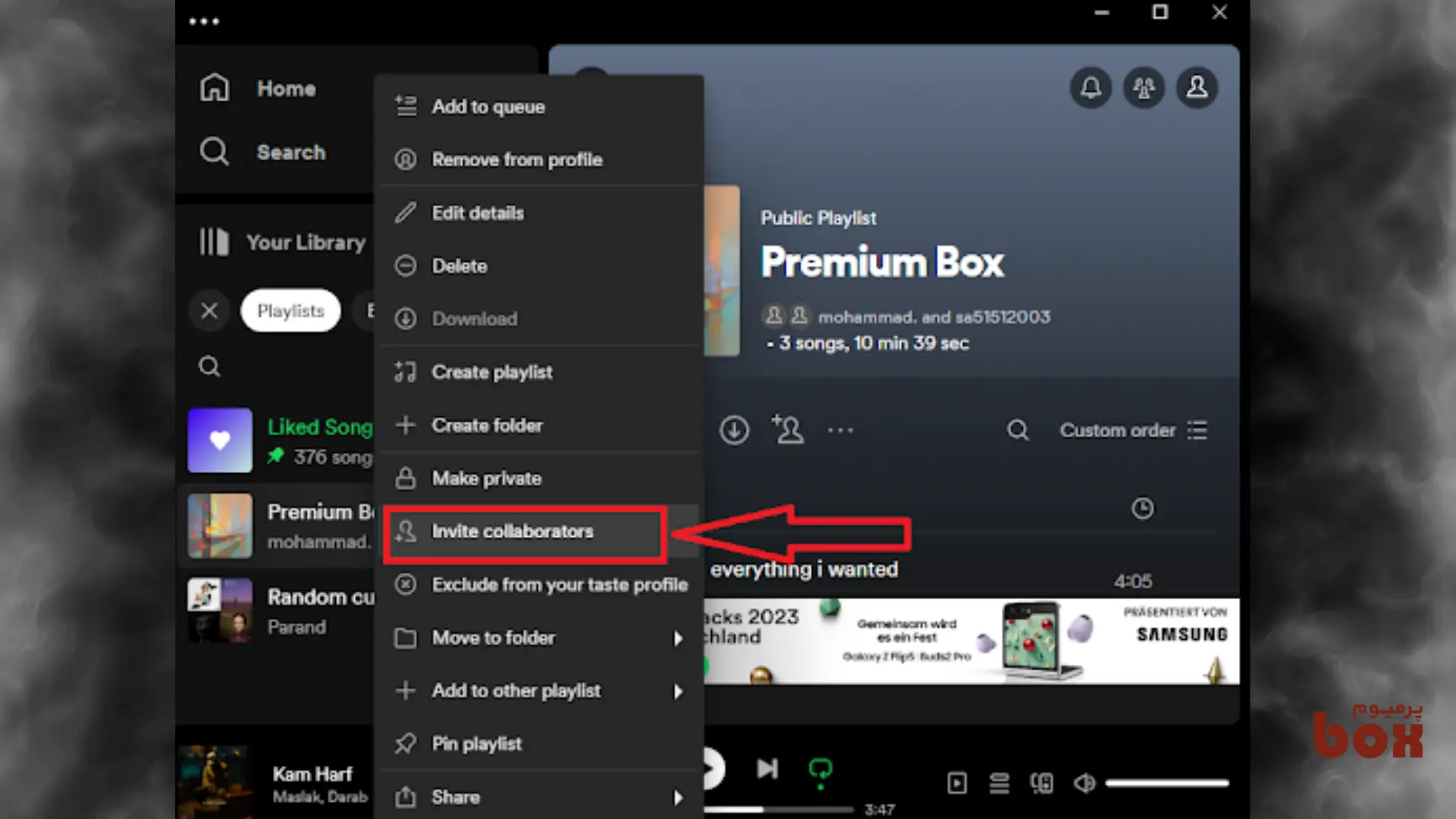Connect to a device
The height and width of the screenshot is (819, 1456).
pos(1042,783)
